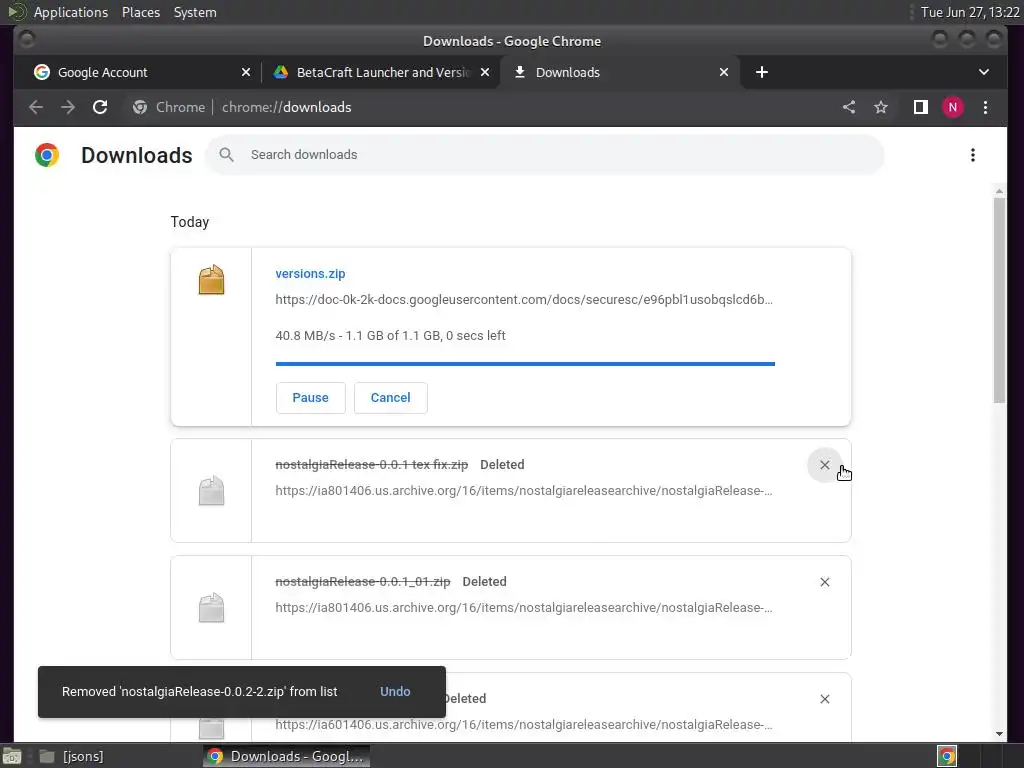Viewport: 1024px width, 768px height.
Task: Open the System menu
Action: point(195,12)
